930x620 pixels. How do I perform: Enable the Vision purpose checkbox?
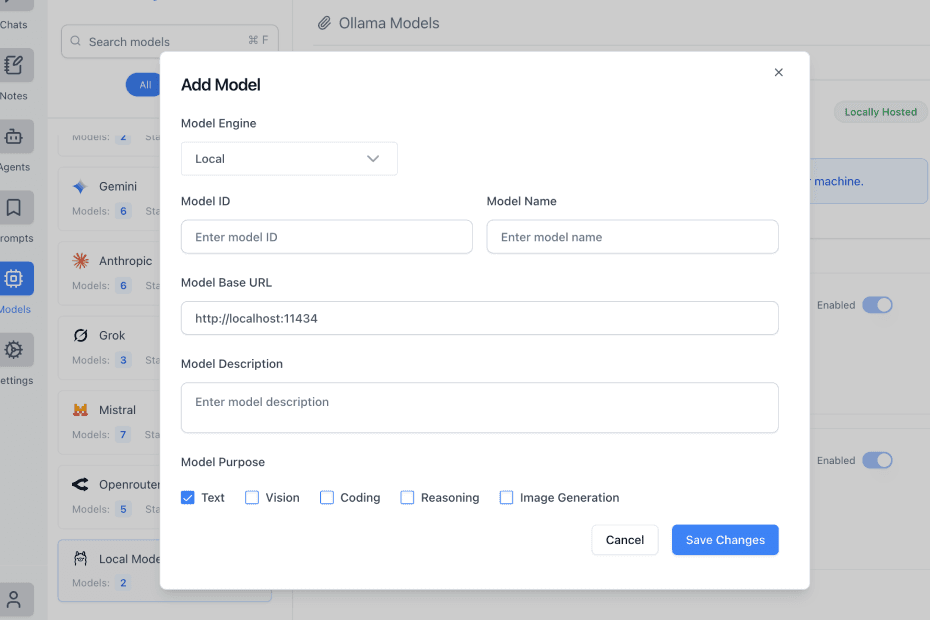[x=252, y=498]
